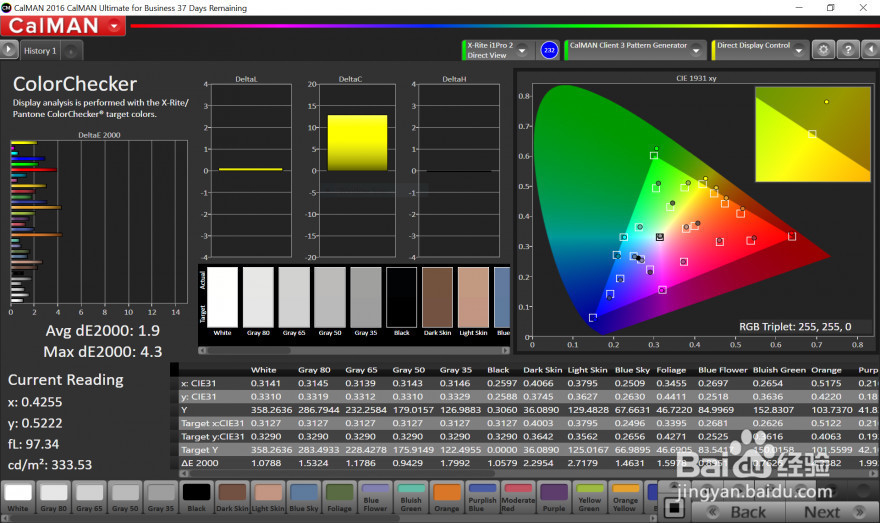Click the stop square icon left of Back
Viewport: 880px width, 523px height.
coord(674,508)
